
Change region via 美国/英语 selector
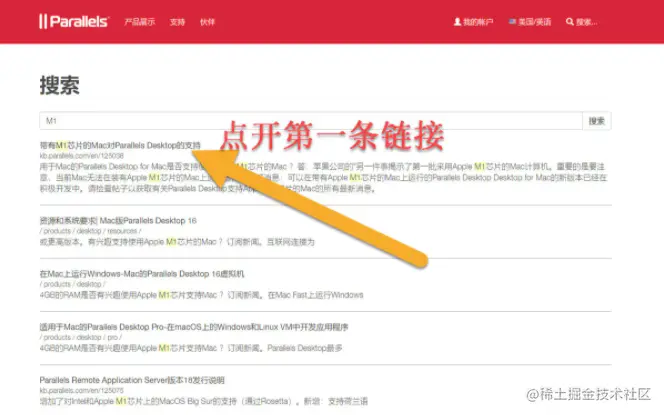tap(530, 22)
